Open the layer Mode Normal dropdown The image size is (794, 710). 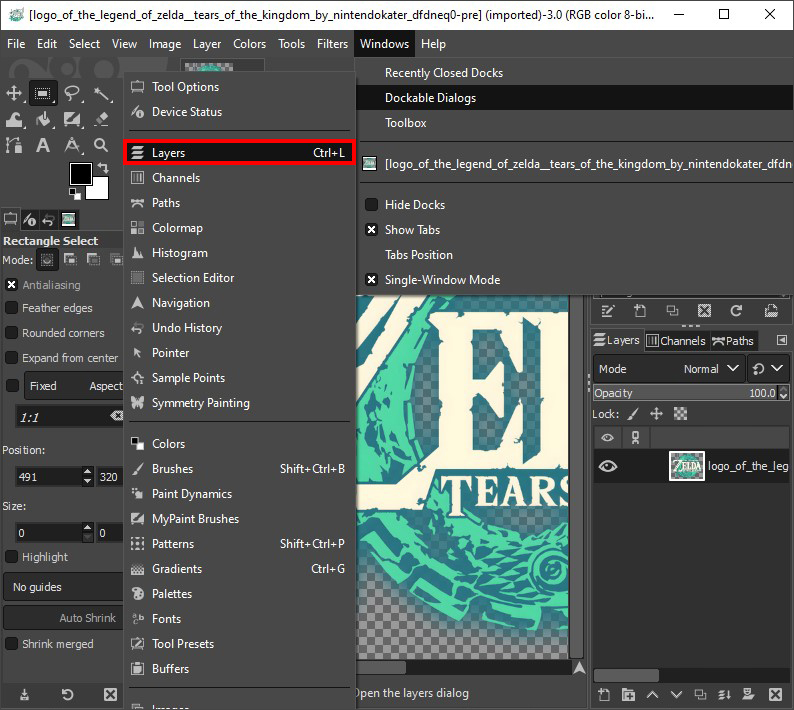[669, 369]
